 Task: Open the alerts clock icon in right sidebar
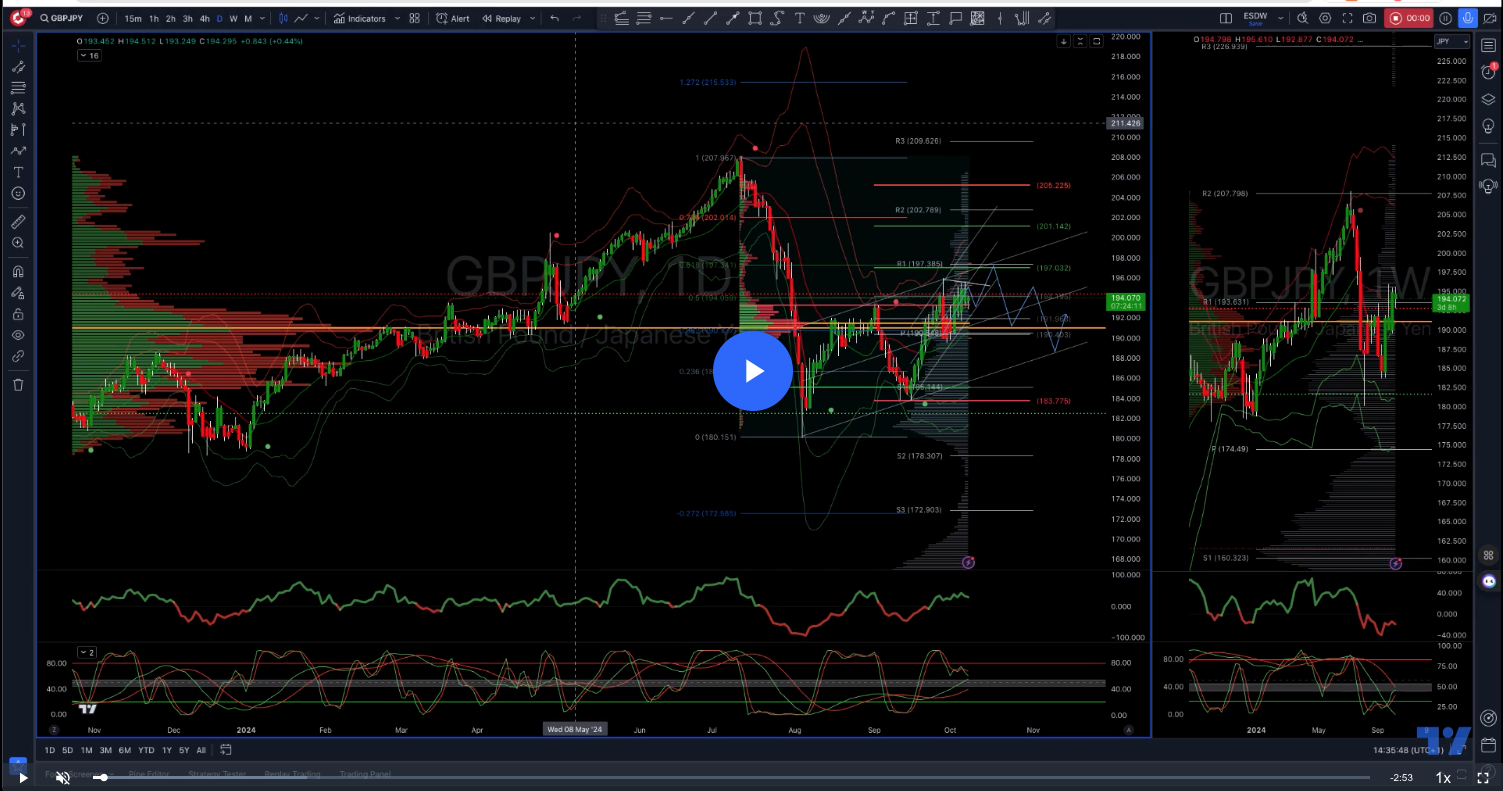[x=1488, y=72]
